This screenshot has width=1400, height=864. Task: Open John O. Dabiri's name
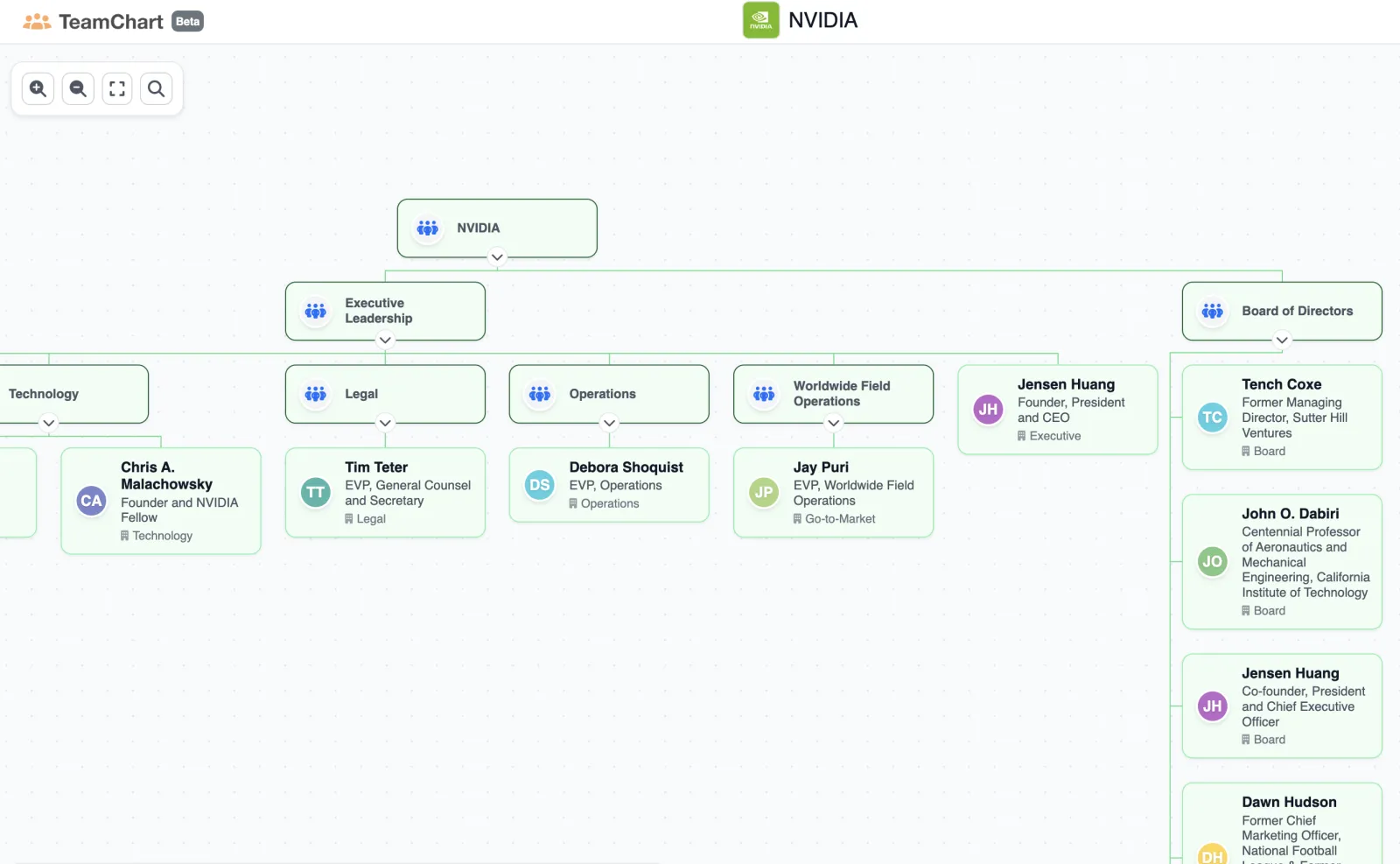[1291, 514]
